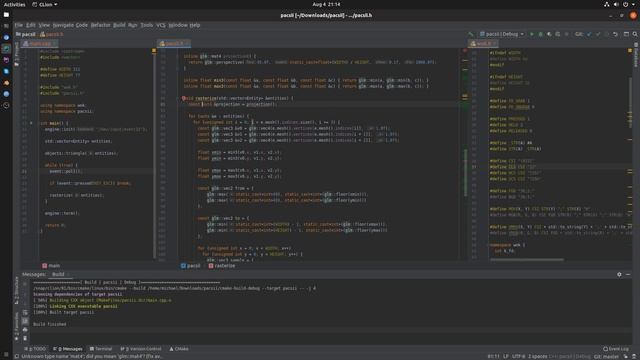Open the Database tool window side button
640x360 pixels.
[636, 55]
